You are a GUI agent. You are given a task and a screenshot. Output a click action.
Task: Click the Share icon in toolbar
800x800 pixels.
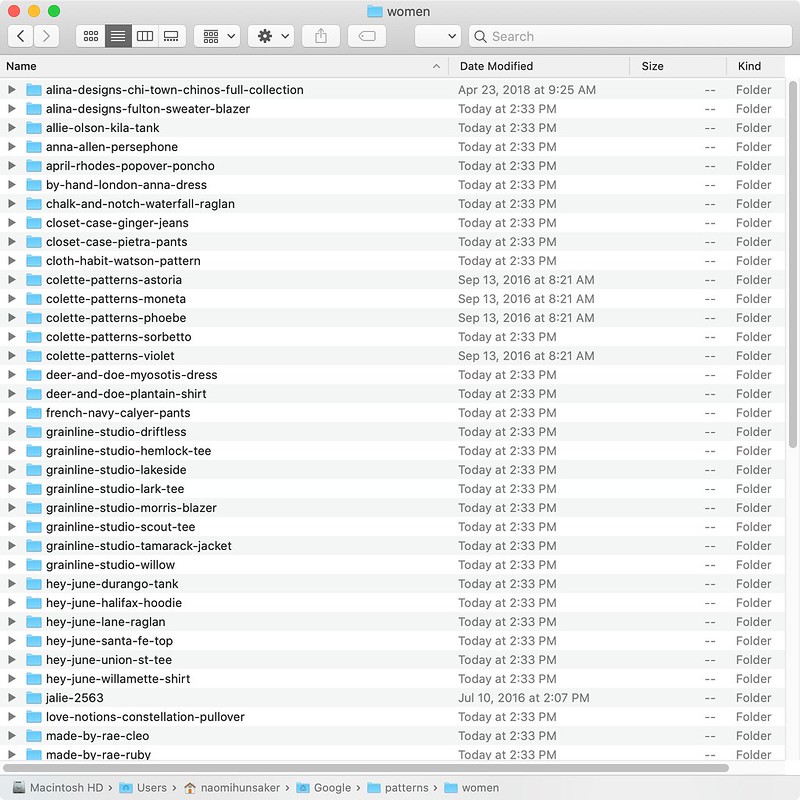pyautogui.click(x=321, y=36)
